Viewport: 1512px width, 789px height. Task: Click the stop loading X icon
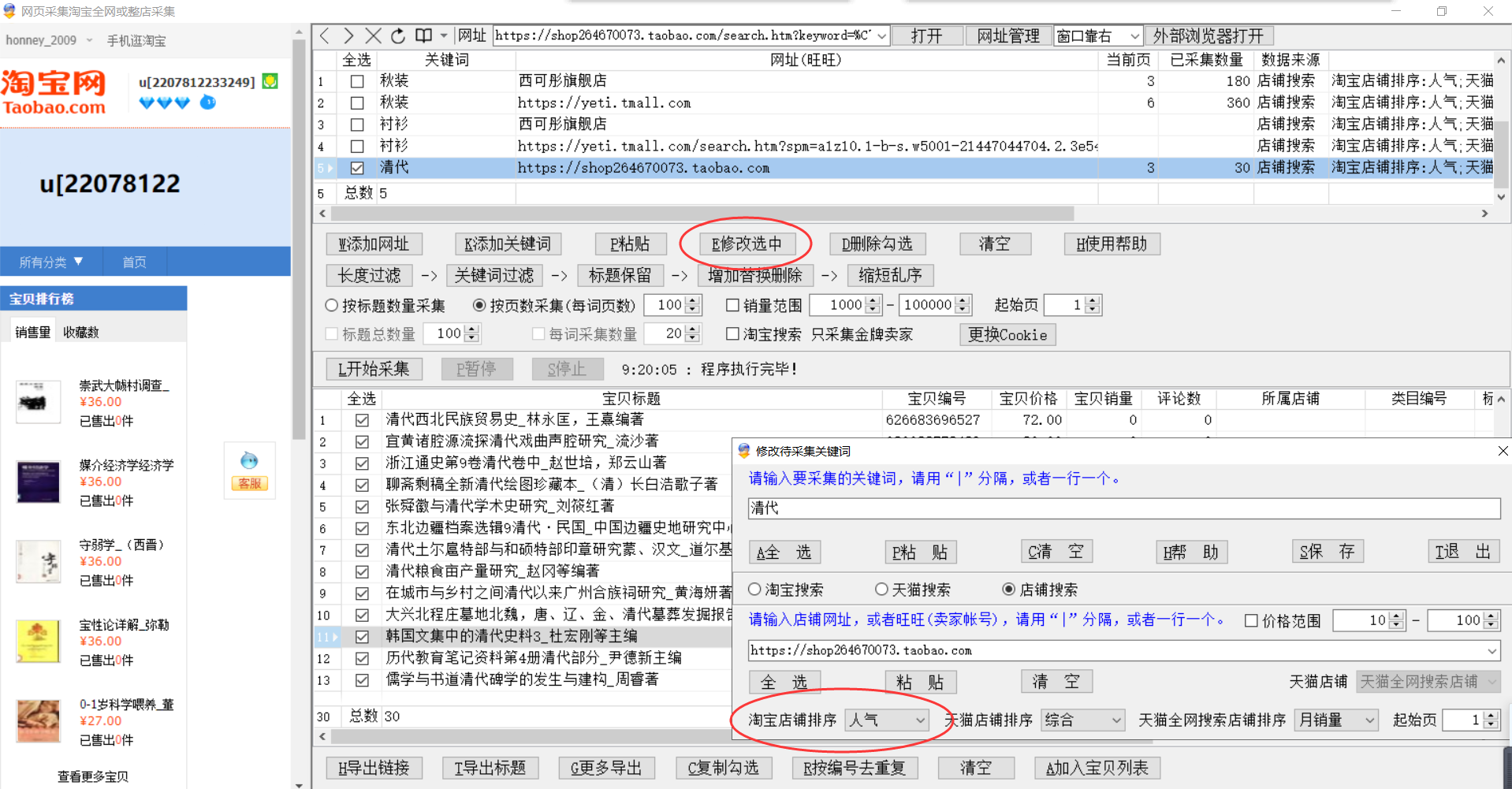373,35
